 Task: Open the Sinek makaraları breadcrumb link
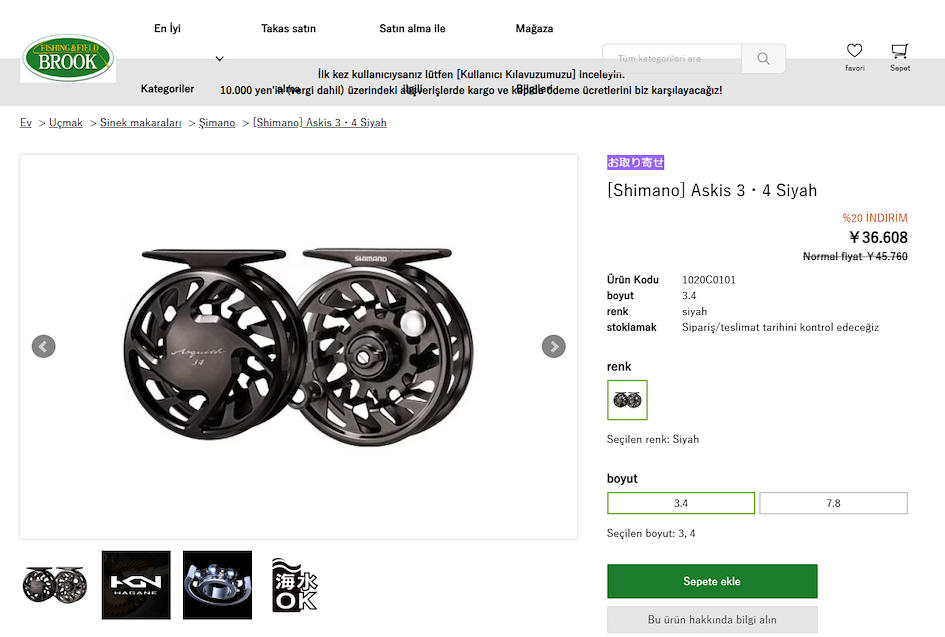pos(140,122)
